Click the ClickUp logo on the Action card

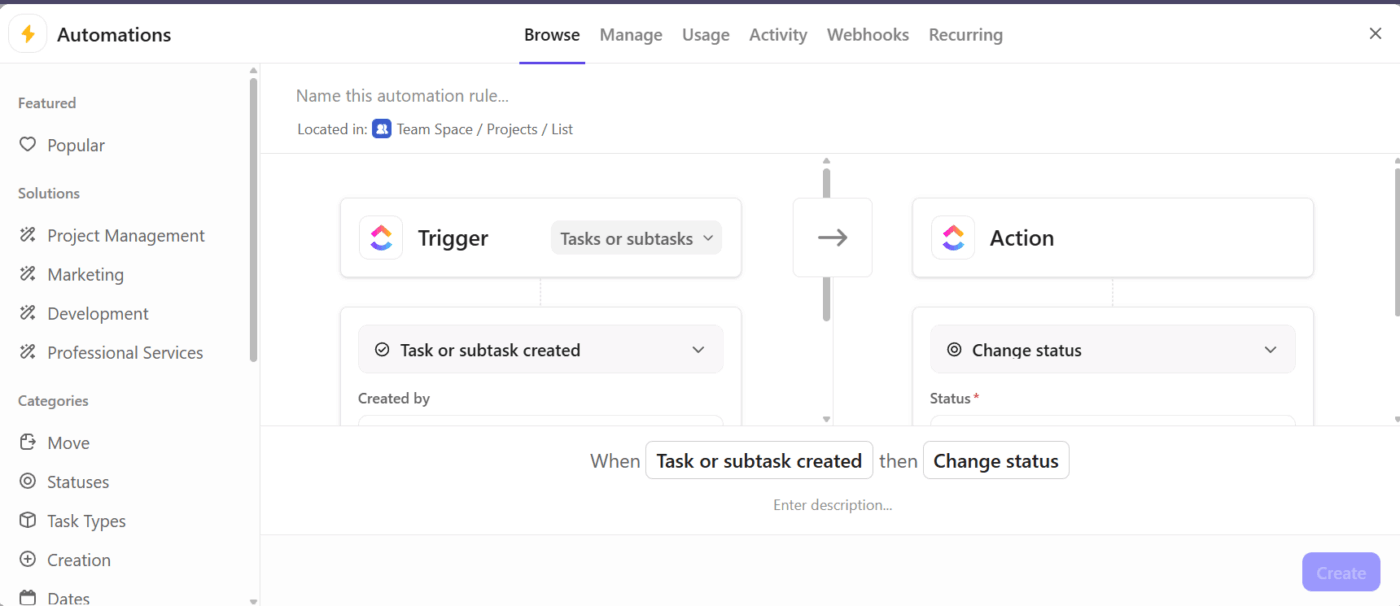tap(952, 237)
